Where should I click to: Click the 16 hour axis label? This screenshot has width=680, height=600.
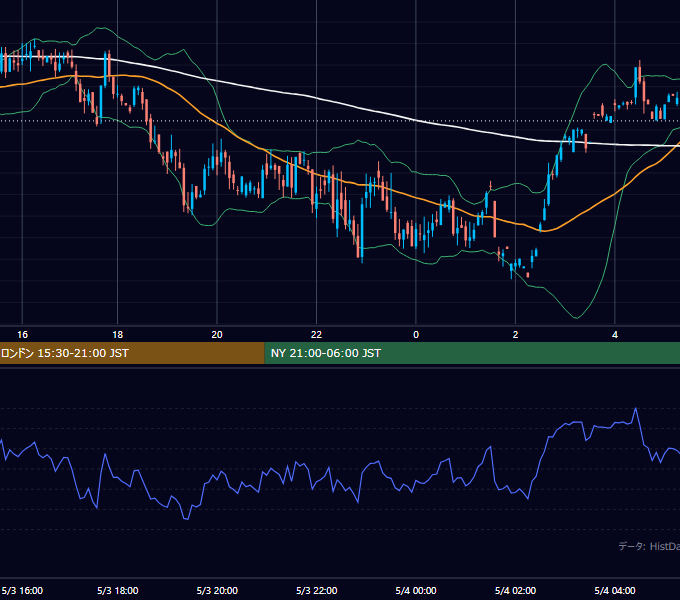tap(22, 335)
